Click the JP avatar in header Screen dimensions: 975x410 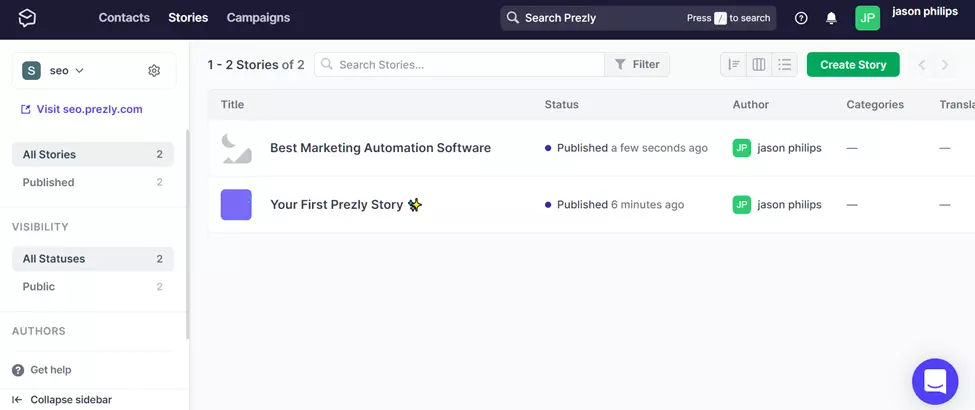tap(867, 18)
